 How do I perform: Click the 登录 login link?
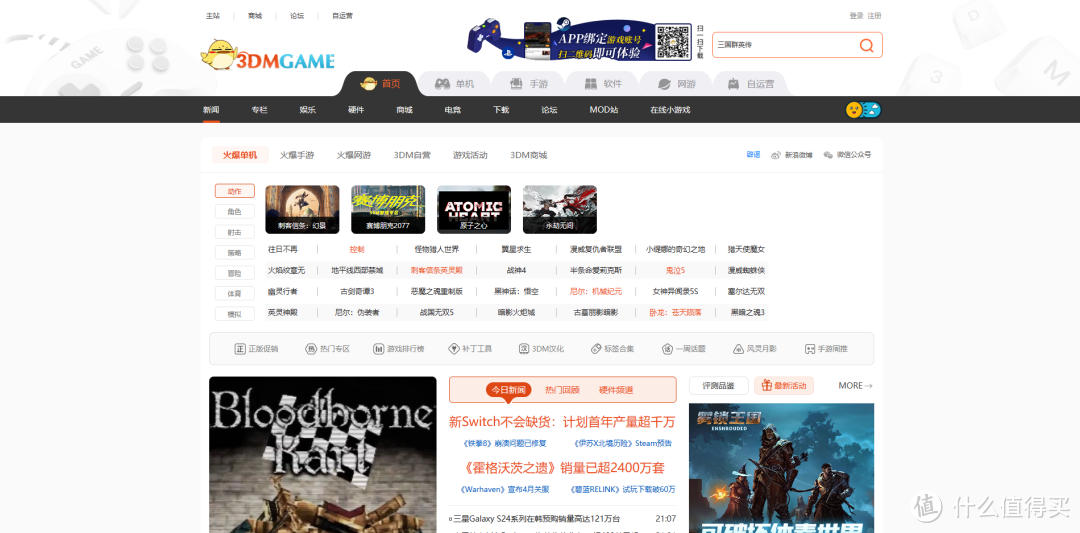click(856, 16)
